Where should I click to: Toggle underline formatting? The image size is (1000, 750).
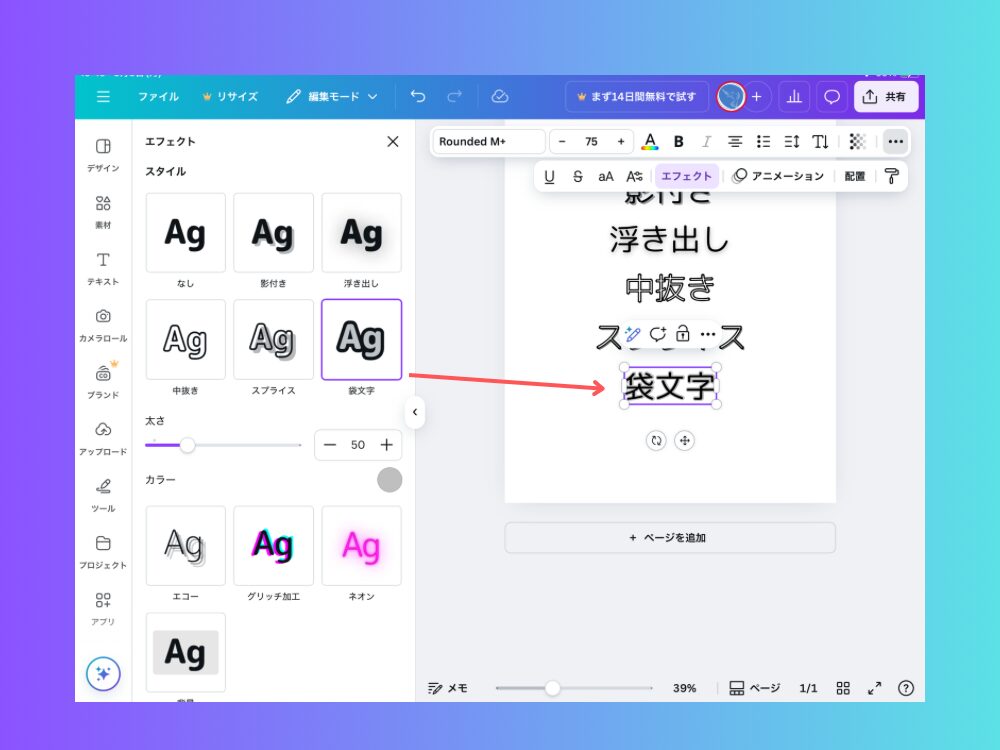[x=549, y=177]
